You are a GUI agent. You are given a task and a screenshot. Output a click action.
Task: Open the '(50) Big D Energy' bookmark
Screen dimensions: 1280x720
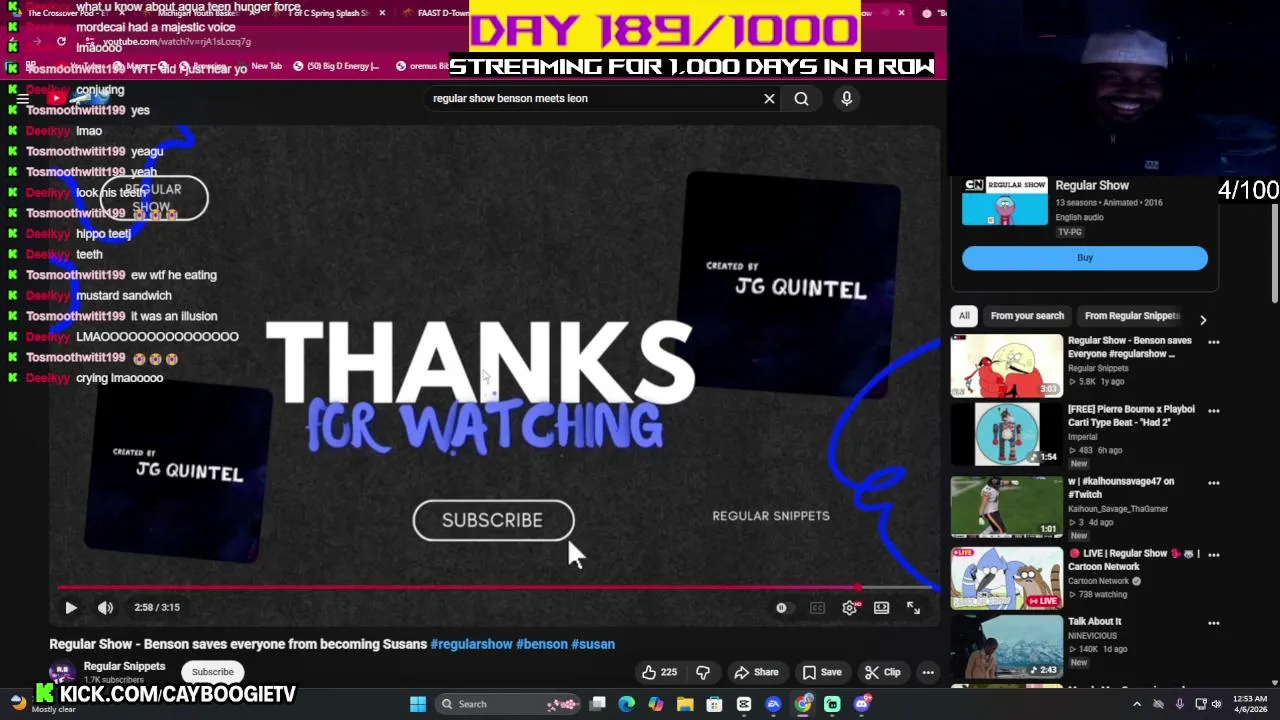(x=336, y=66)
